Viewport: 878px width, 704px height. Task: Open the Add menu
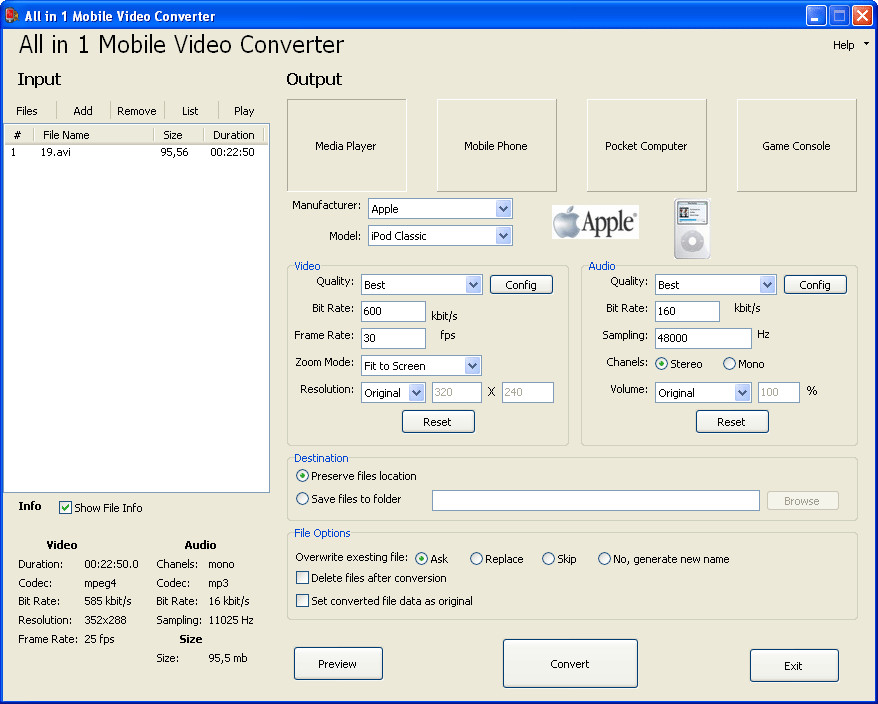[83, 111]
